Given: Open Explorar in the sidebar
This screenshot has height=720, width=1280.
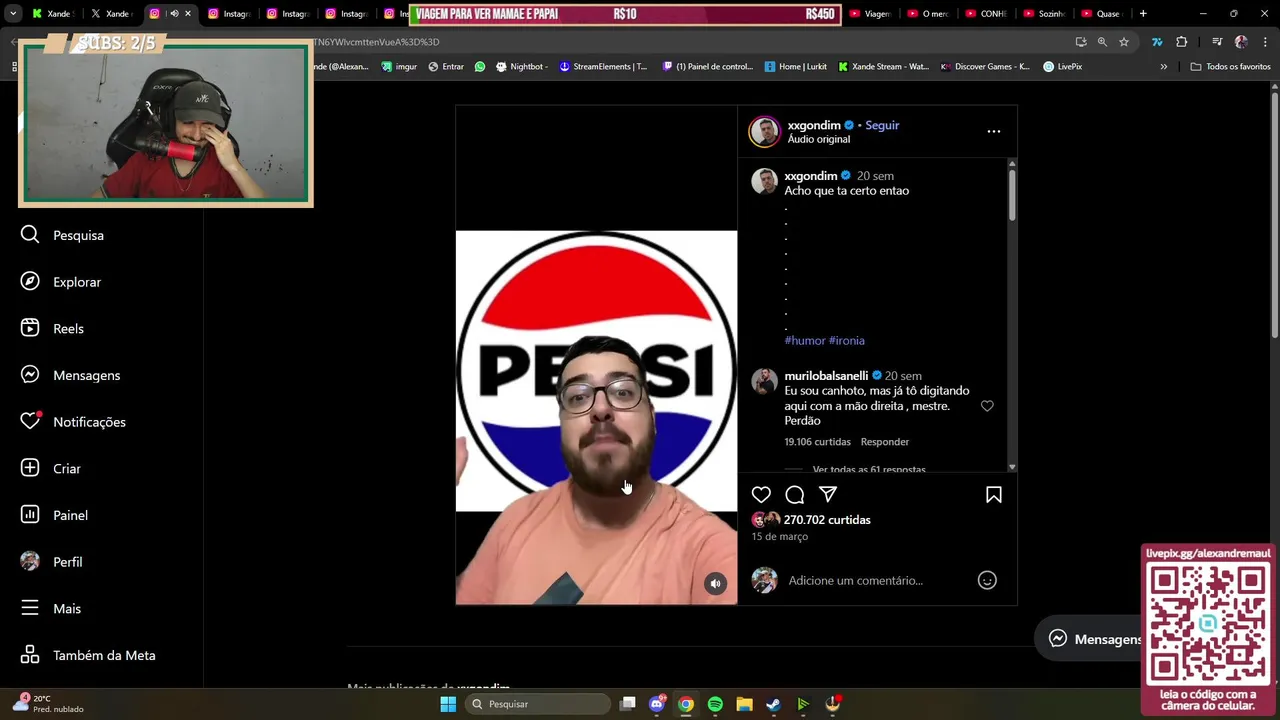Looking at the screenshot, I should pyautogui.click(x=61, y=282).
